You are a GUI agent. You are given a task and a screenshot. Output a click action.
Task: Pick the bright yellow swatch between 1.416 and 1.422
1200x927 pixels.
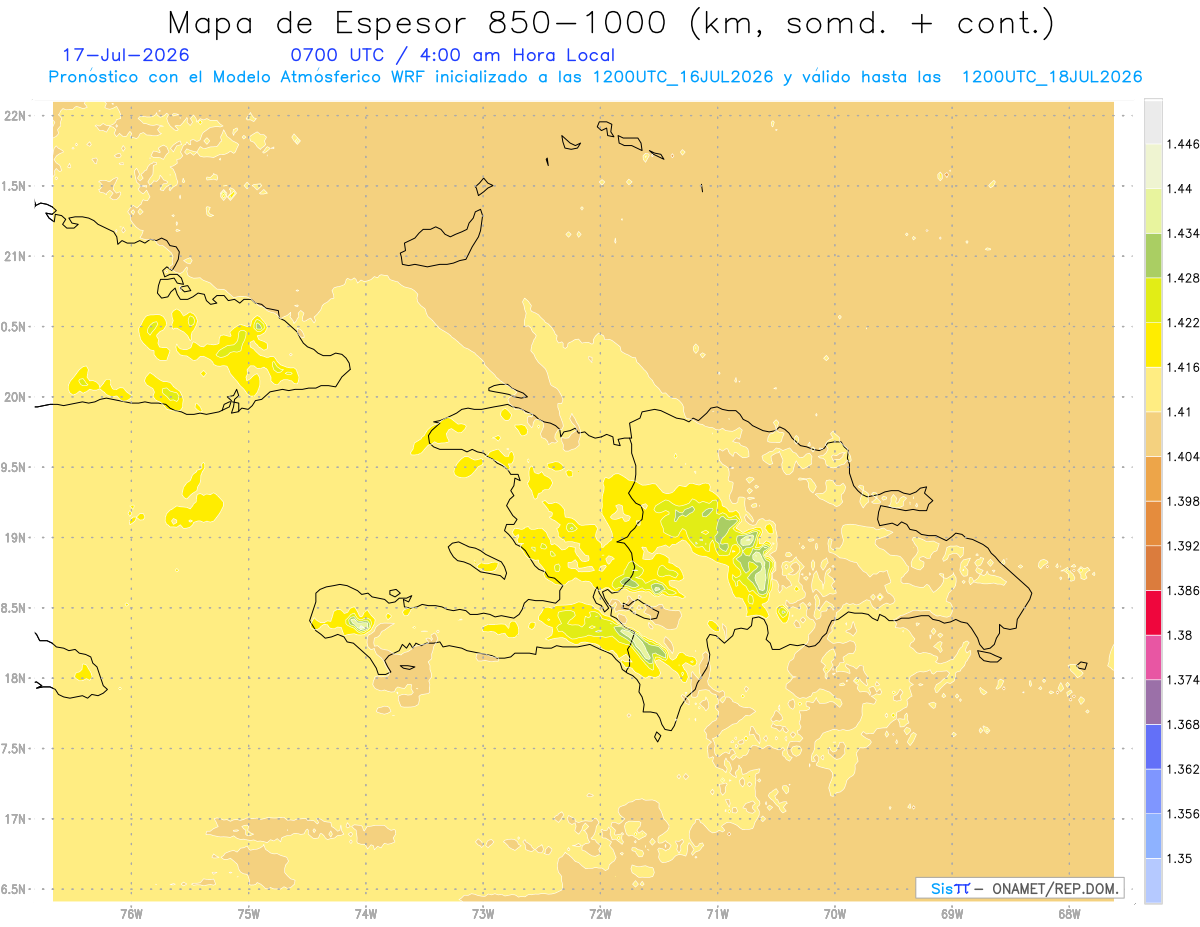pyautogui.click(x=1153, y=345)
